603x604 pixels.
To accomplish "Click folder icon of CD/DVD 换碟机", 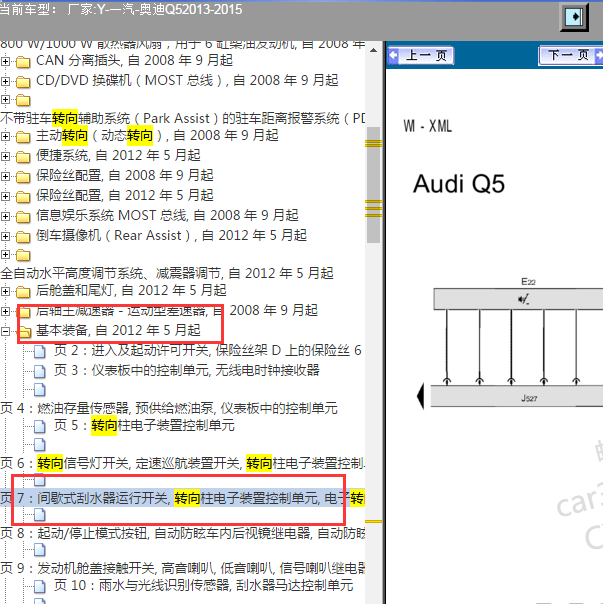I will pyautogui.click(x=23, y=81).
